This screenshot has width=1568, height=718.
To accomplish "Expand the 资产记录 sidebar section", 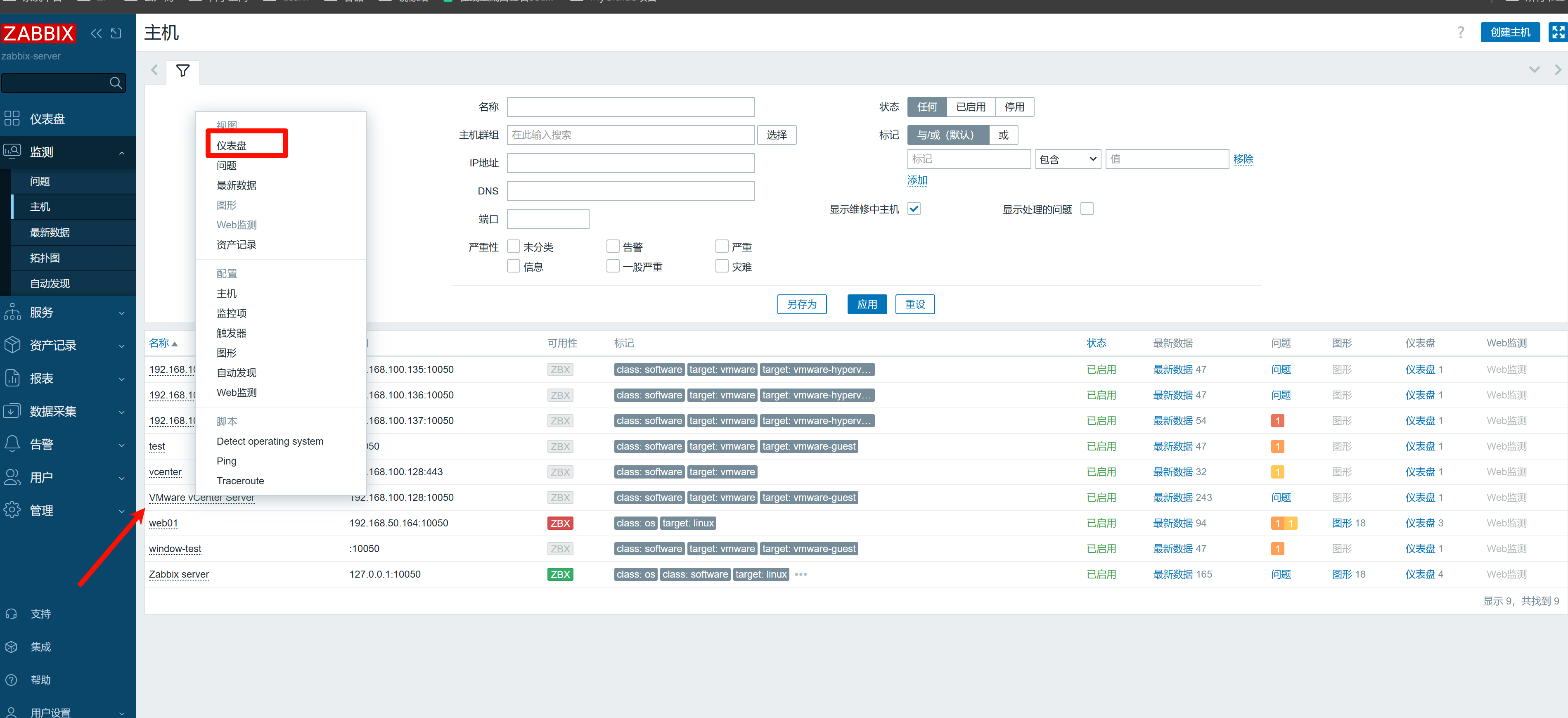I will click(122, 346).
